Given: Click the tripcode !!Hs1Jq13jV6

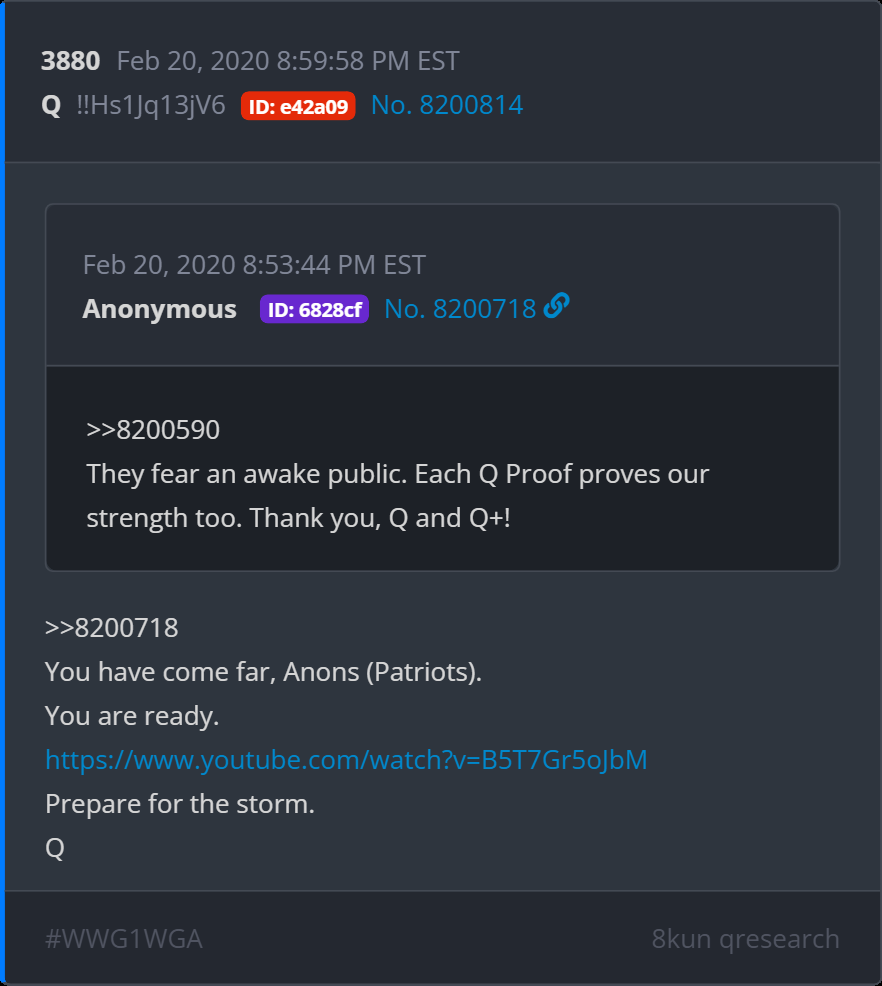Looking at the screenshot, I should pyautogui.click(x=151, y=105).
